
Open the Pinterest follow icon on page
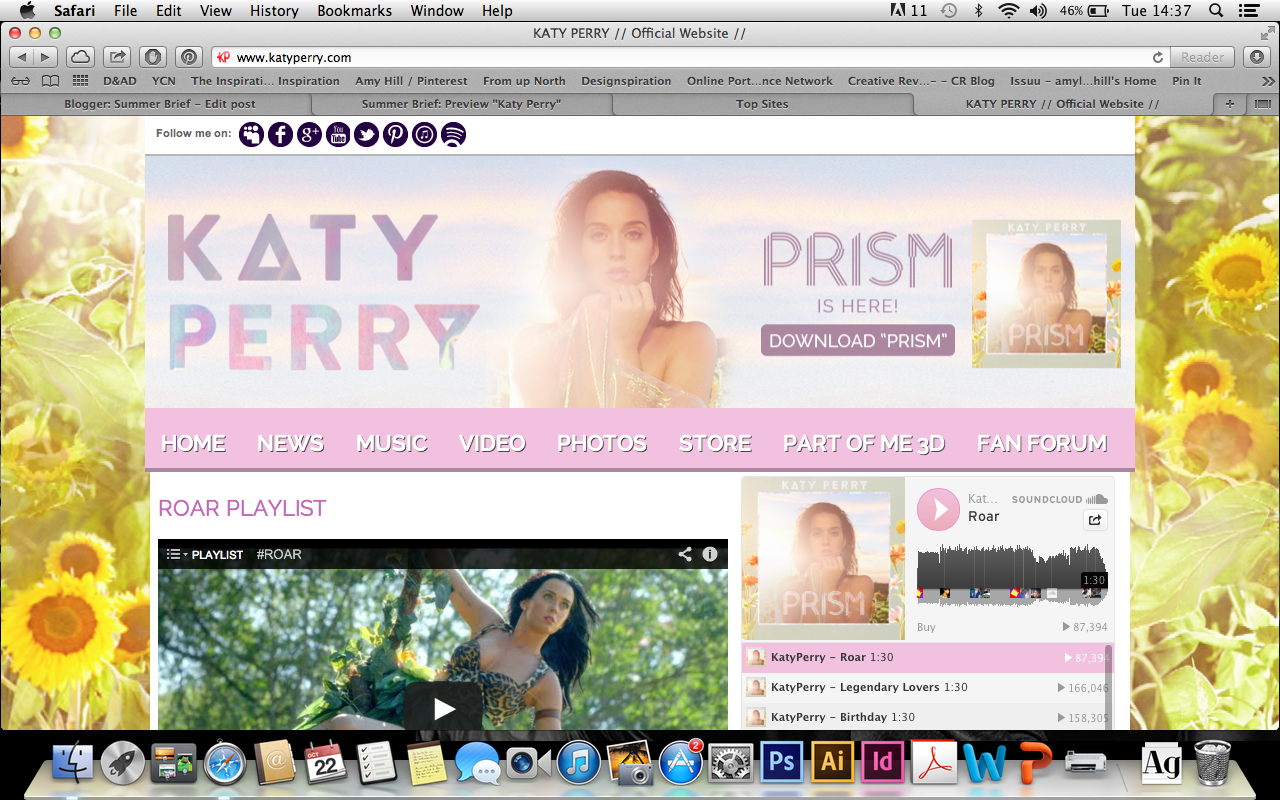coord(396,134)
